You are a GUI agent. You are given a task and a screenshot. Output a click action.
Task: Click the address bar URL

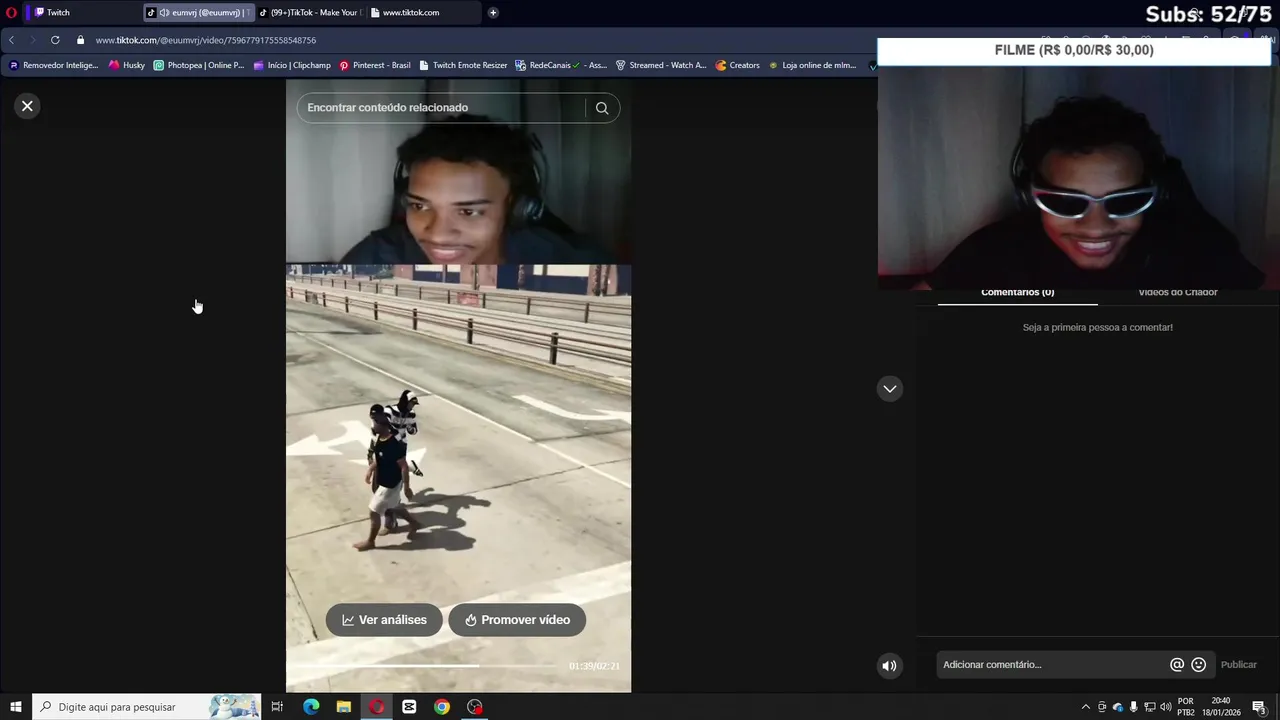[206, 40]
